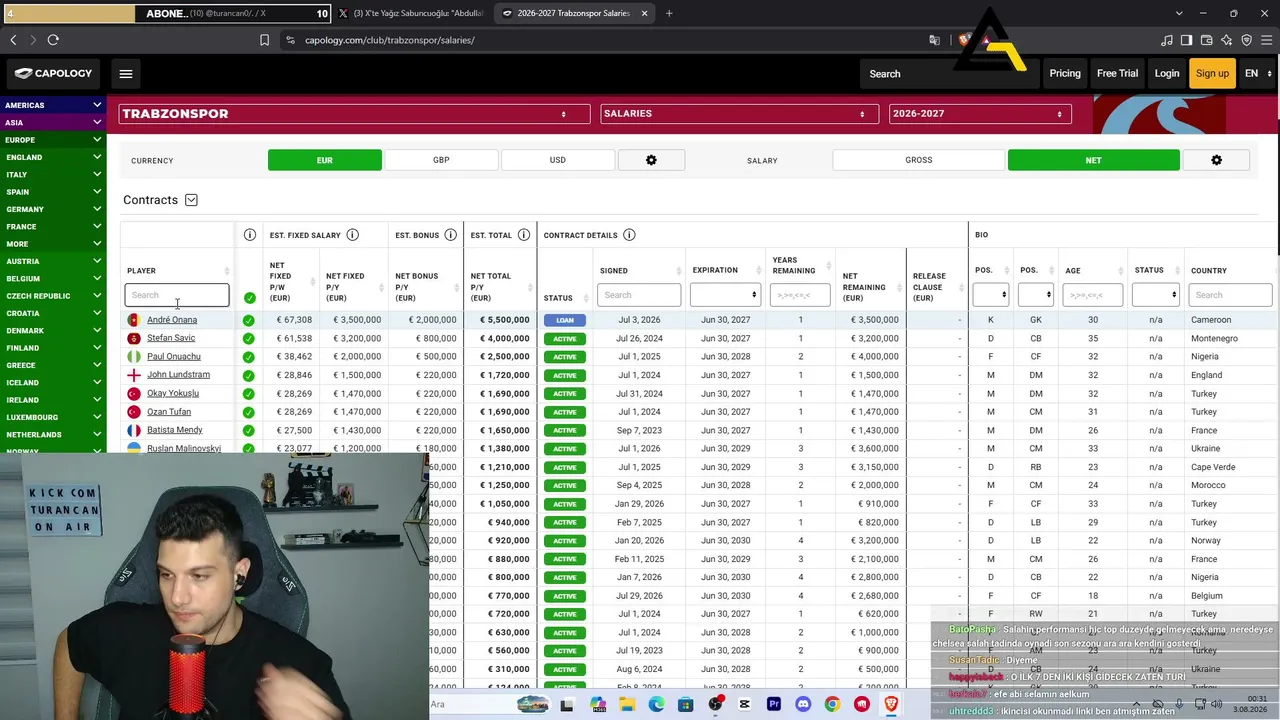Open the browser main menu icon

1266,40
